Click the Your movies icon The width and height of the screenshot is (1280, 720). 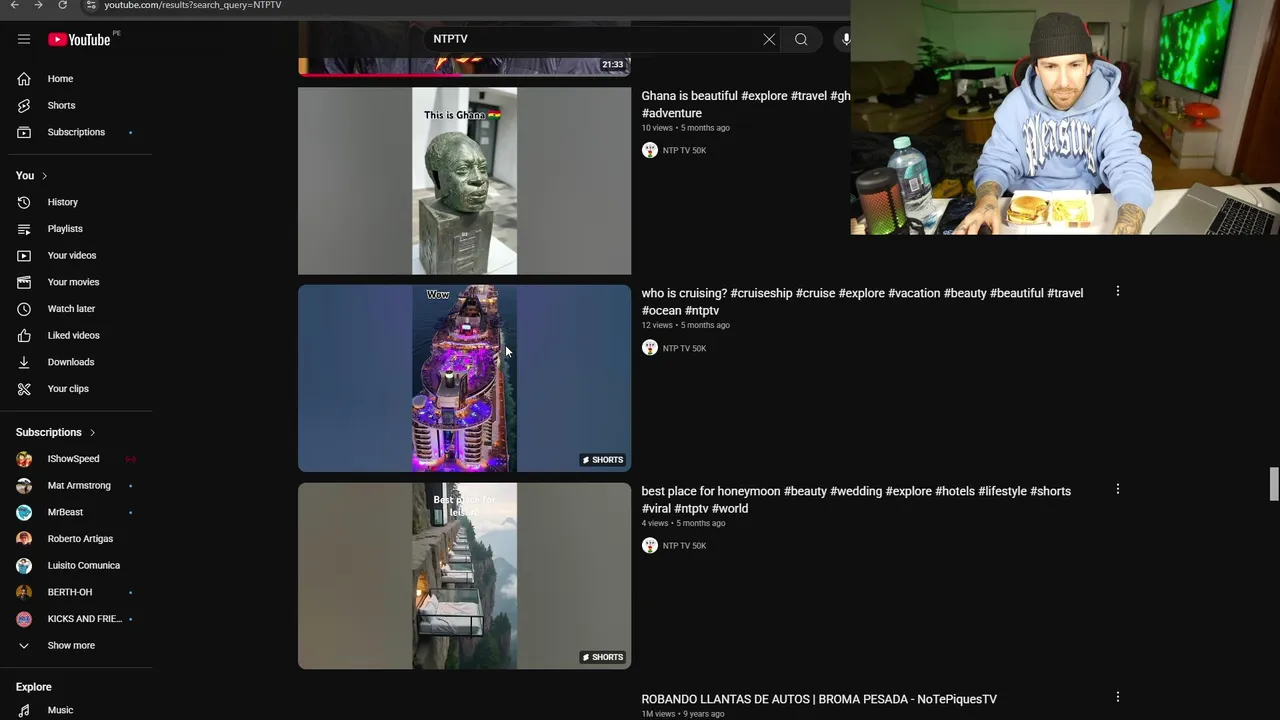[x=24, y=282]
